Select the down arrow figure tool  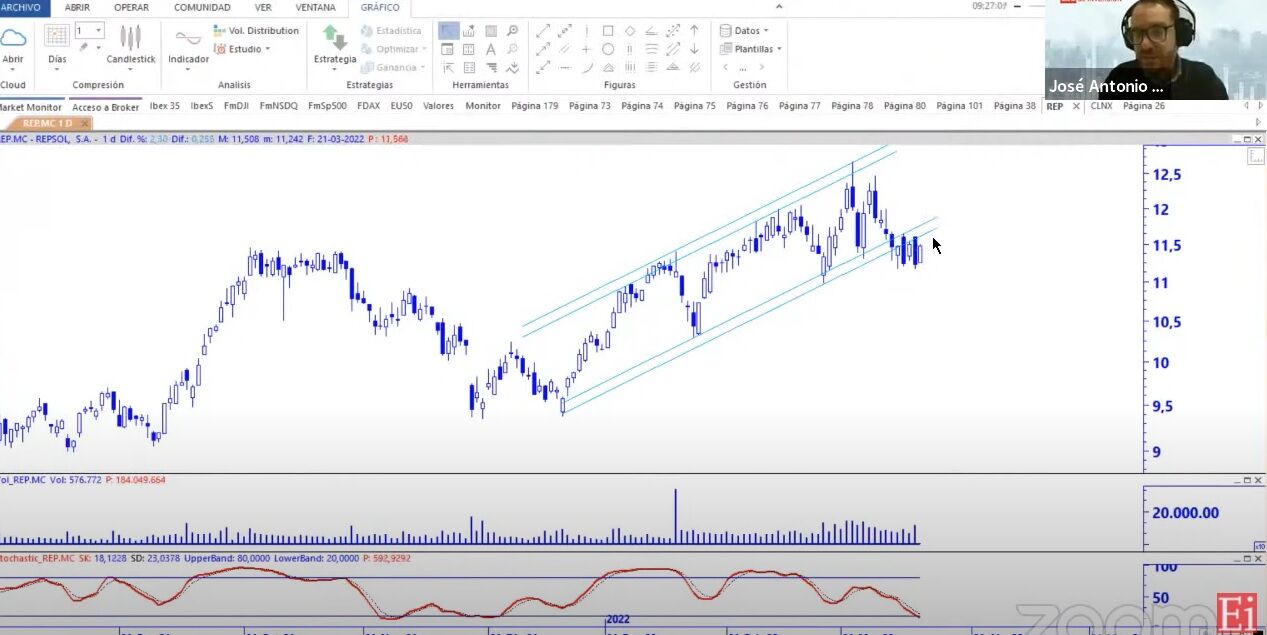pyautogui.click(x=695, y=49)
